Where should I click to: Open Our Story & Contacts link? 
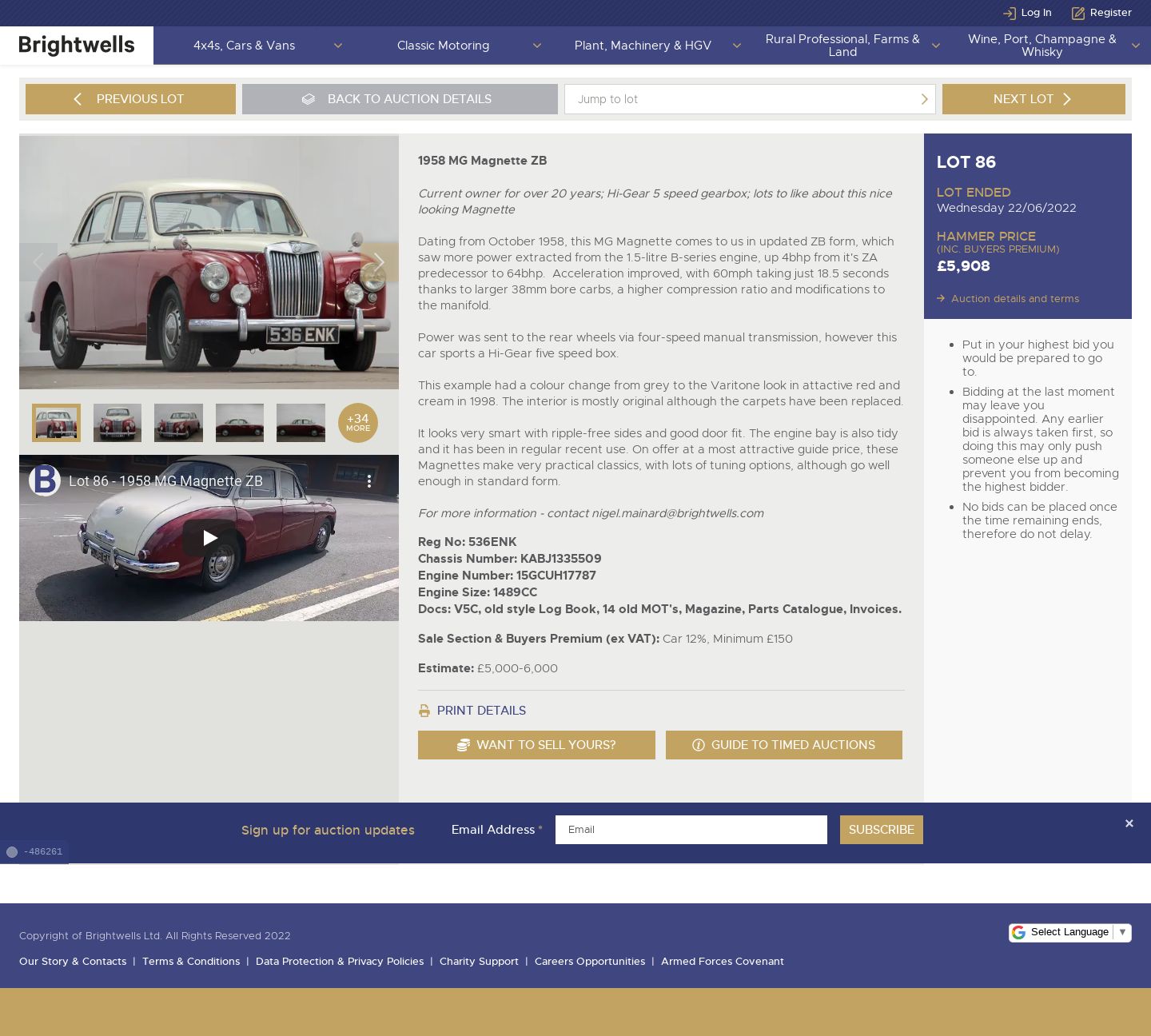tap(73, 962)
